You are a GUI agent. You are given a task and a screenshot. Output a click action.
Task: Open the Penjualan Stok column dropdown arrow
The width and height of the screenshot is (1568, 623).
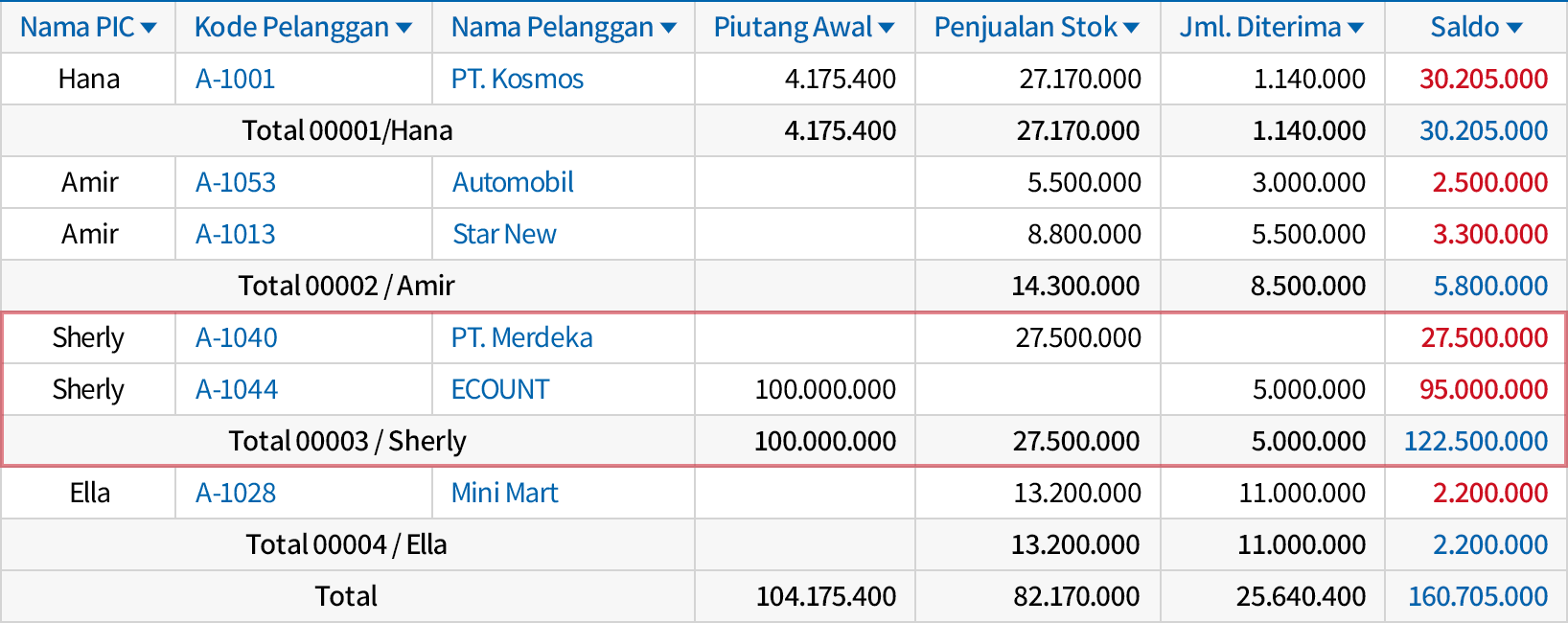[1132, 29]
